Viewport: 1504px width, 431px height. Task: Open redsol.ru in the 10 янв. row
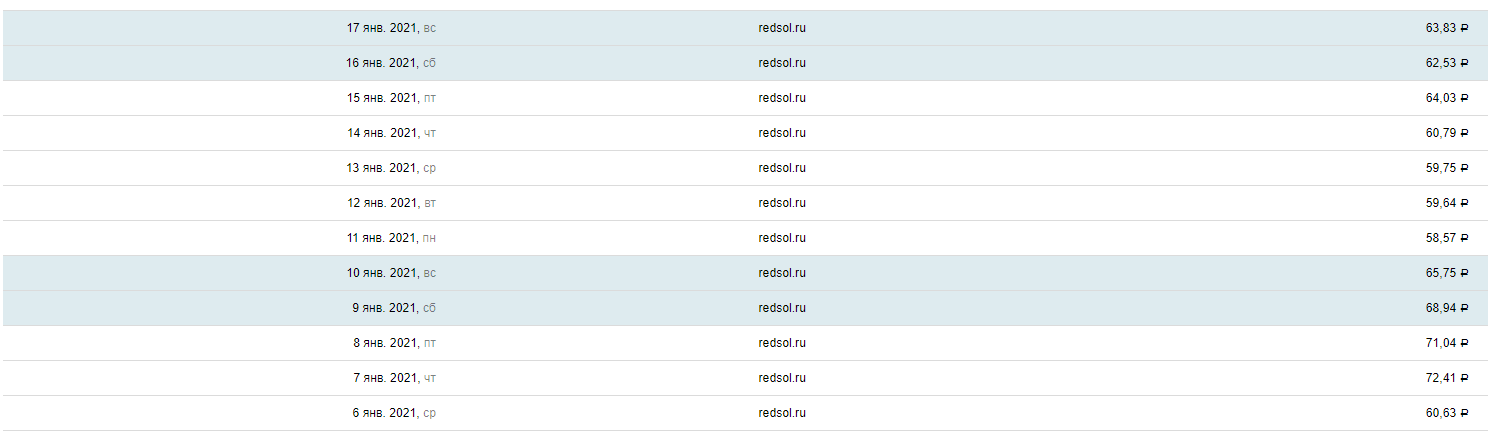point(782,273)
